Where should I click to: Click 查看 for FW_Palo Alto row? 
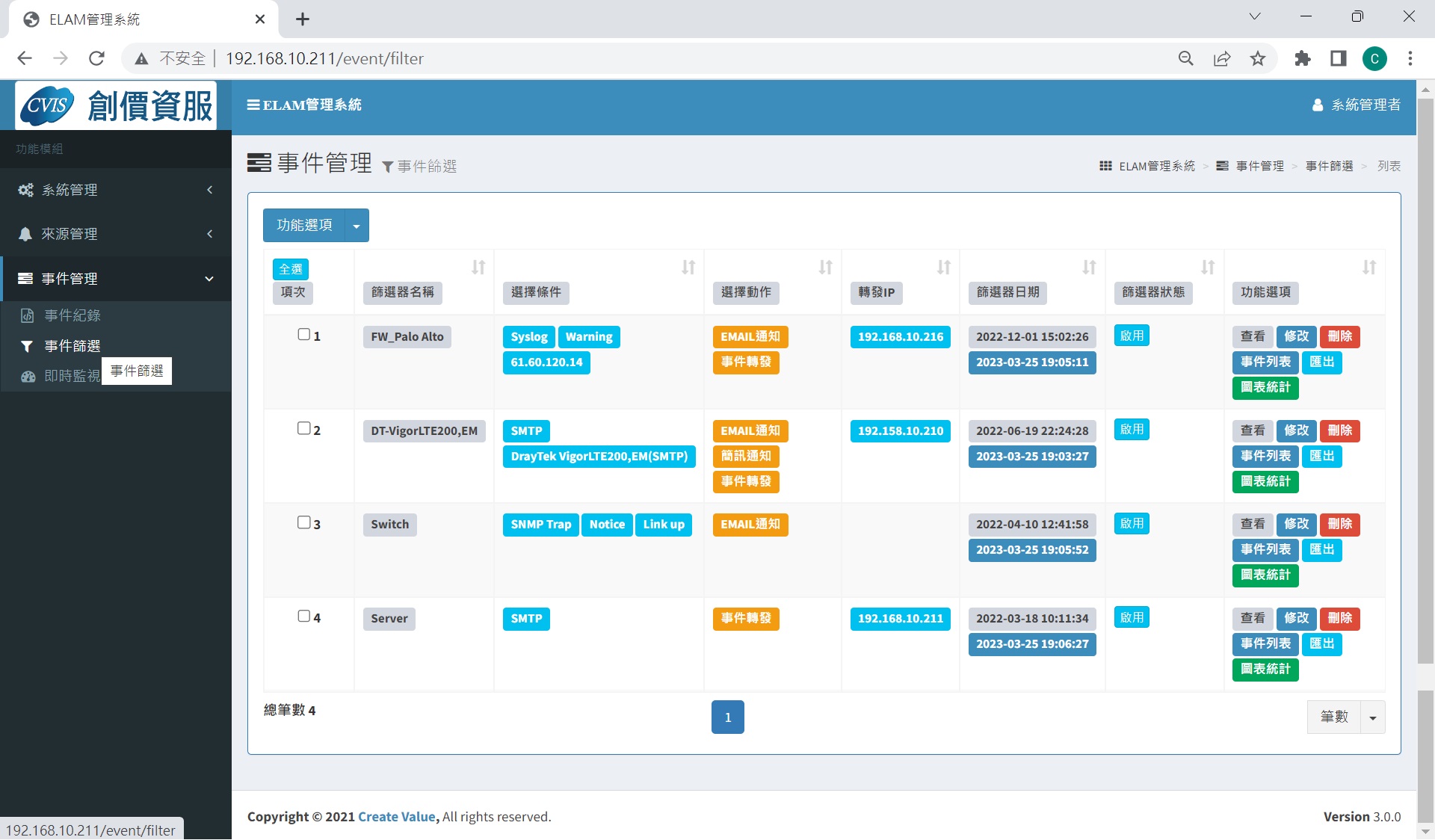(1253, 337)
